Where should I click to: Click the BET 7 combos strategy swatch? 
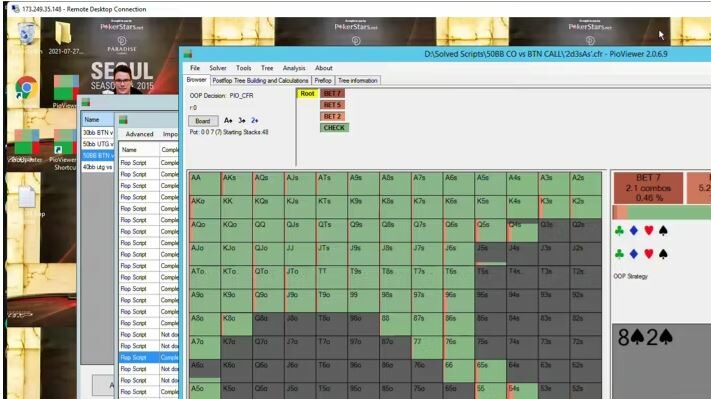coord(648,188)
